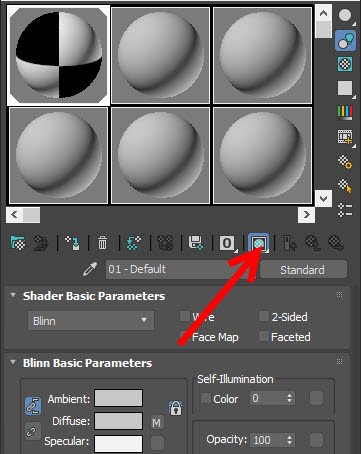Image resolution: width=361 pixels, height=454 pixels.
Task: Click the Opacity map button
Action: point(316,440)
